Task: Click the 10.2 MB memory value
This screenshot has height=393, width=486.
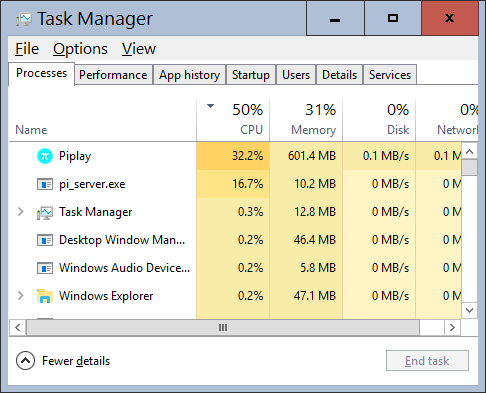Action: click(315, 184)
